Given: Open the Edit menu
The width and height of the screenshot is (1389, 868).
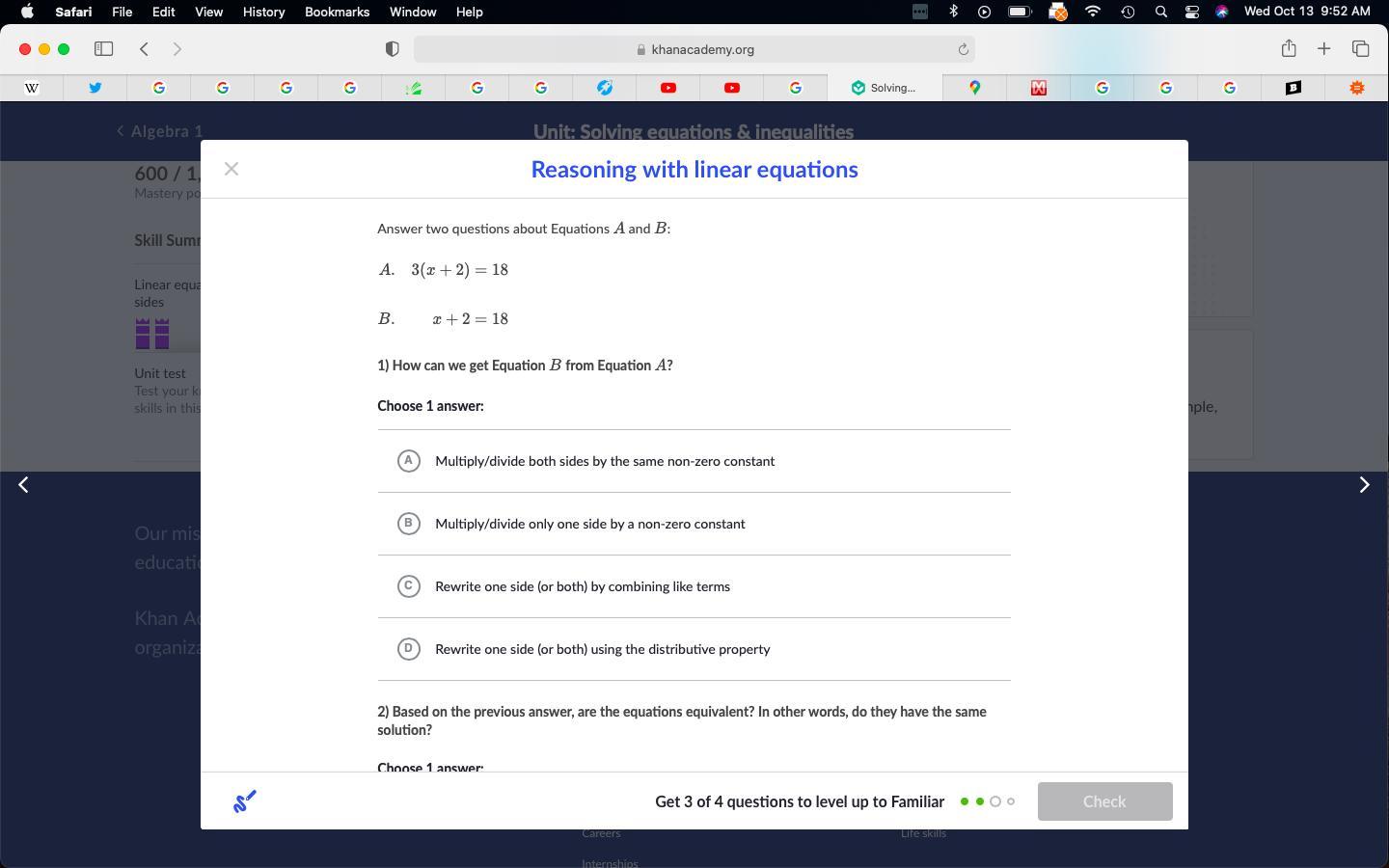Looking at the screenshot, I should click(163, 12).
